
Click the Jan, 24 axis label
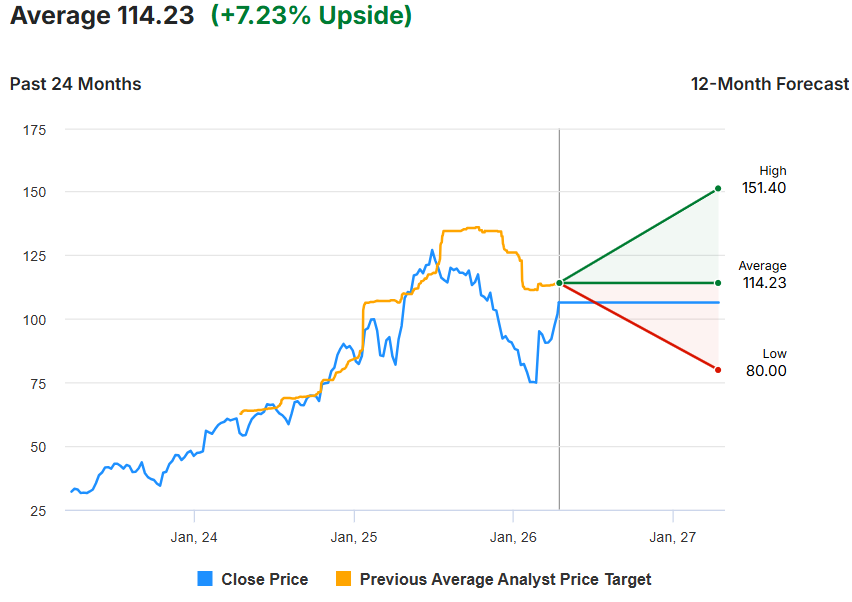[195, 537]
